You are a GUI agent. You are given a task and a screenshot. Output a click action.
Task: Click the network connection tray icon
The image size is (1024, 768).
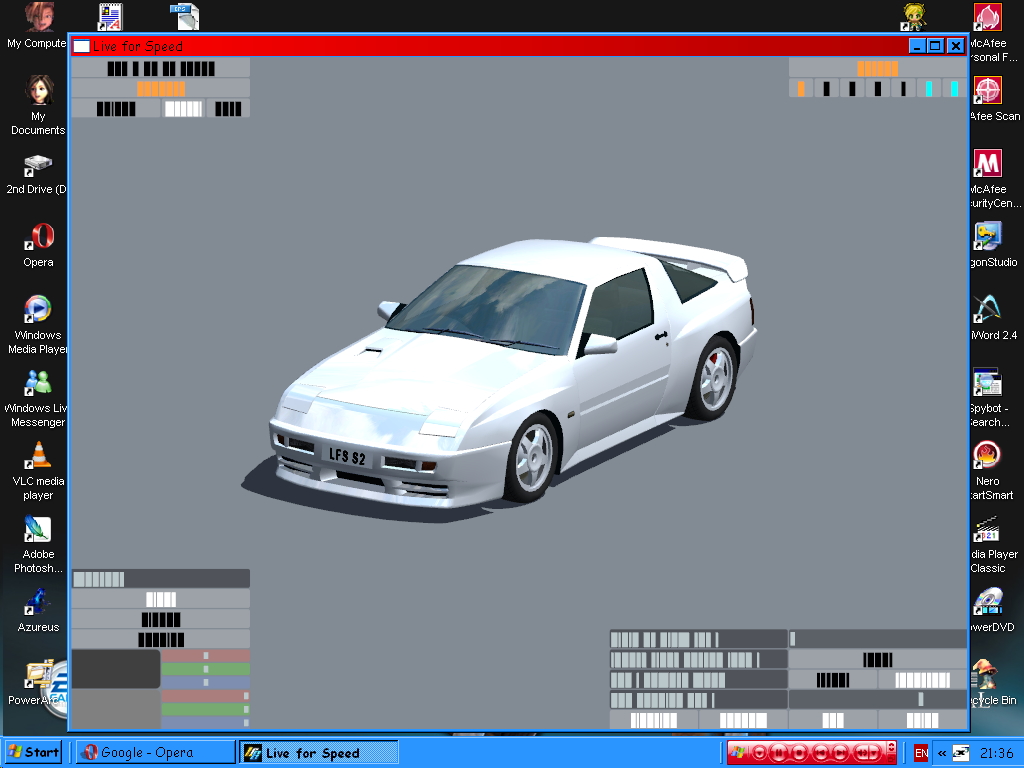(962, 753)
